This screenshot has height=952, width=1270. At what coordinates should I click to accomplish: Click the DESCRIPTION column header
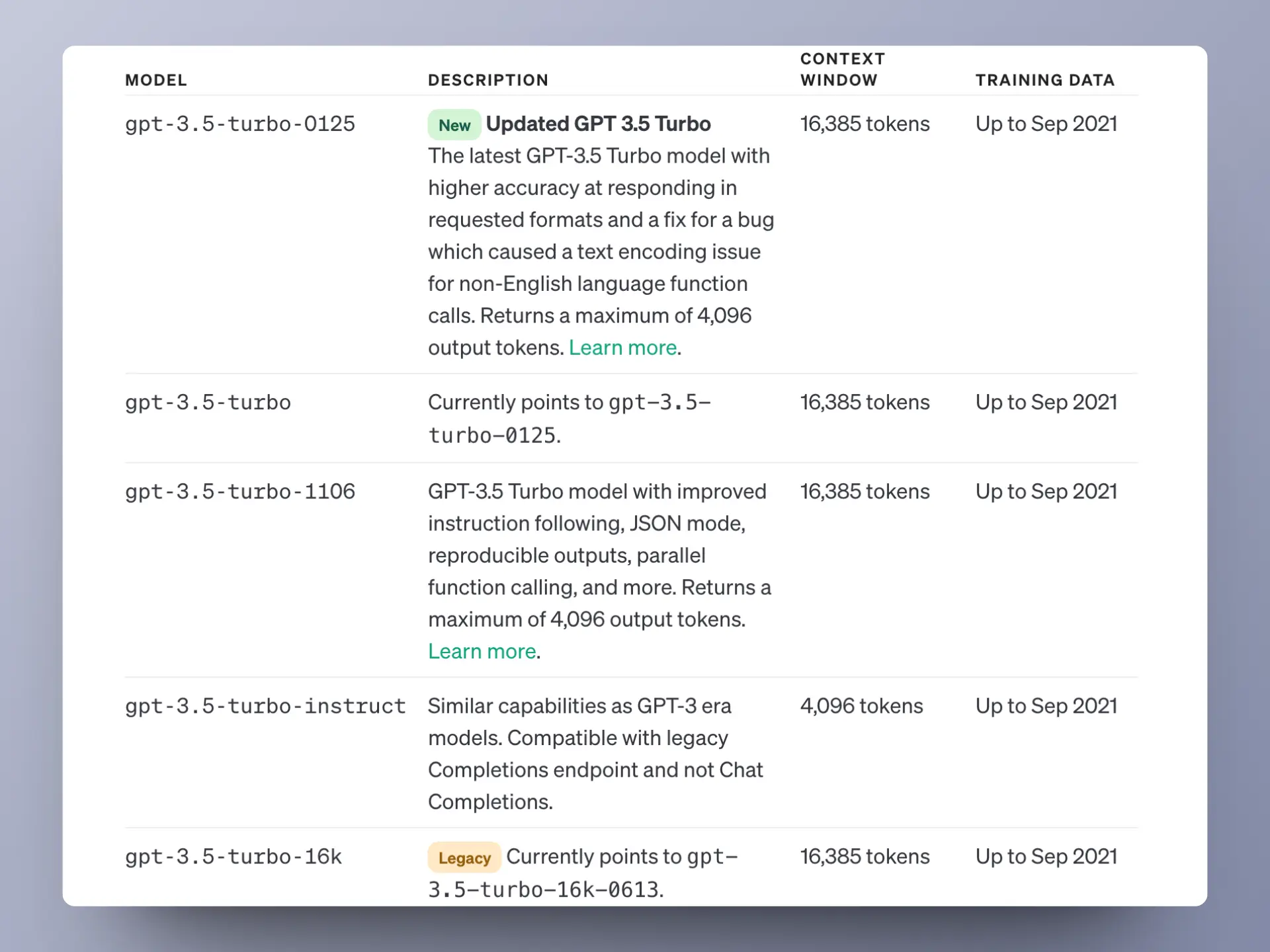(488, 80)
